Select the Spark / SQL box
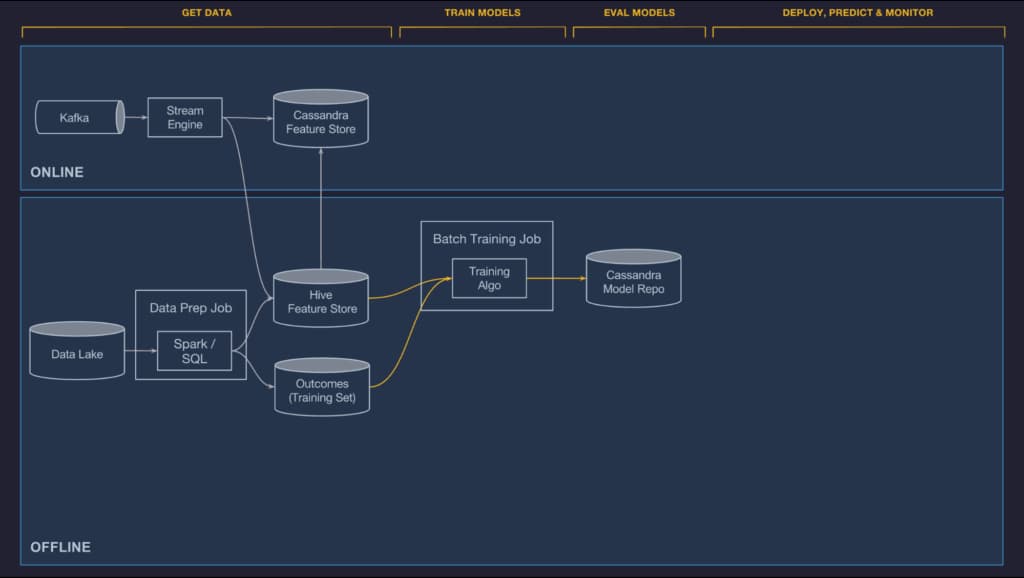Image resolution: width=1024 pixels, height=578 pixels. (x=194, y=351)
